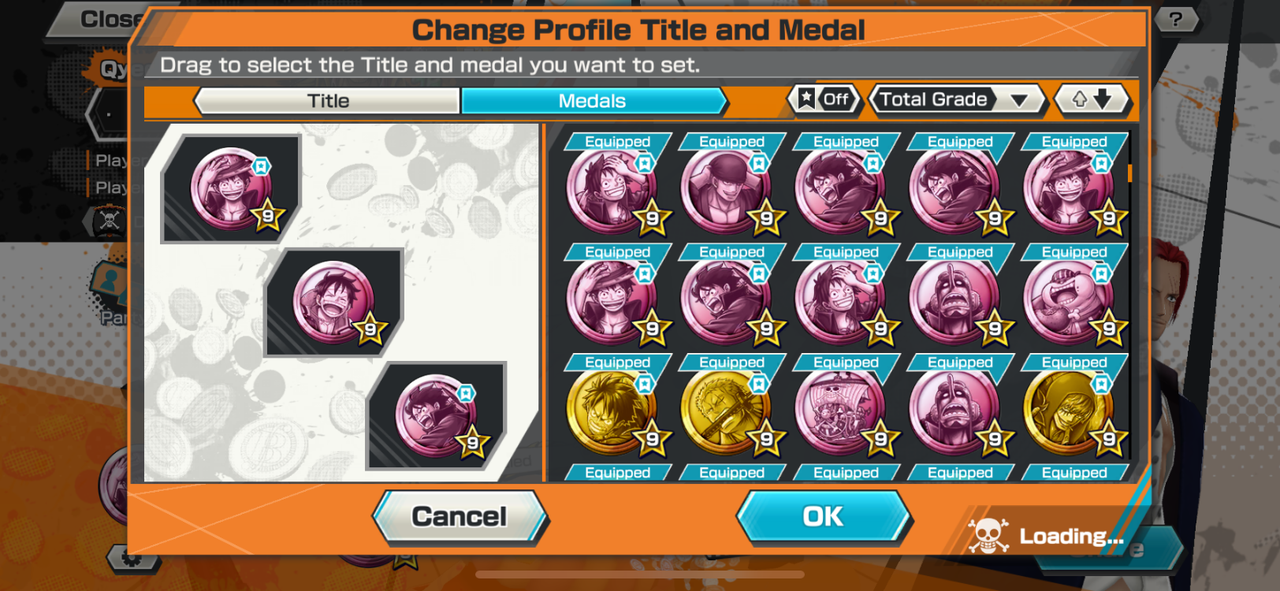Select the top equipped medal slot

231,188
